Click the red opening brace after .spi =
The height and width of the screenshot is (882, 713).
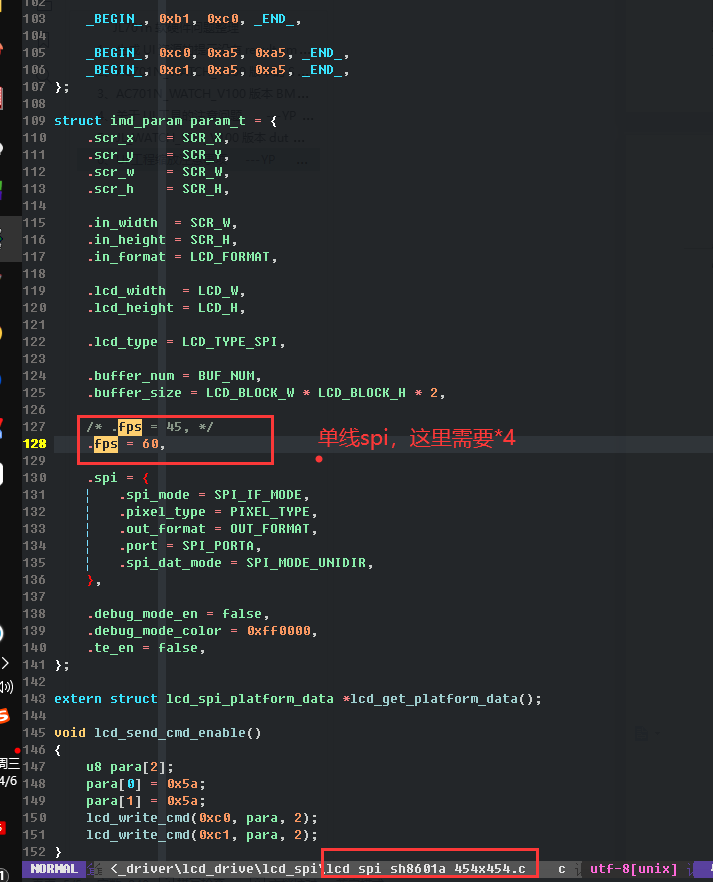click(x=146, y=478)
